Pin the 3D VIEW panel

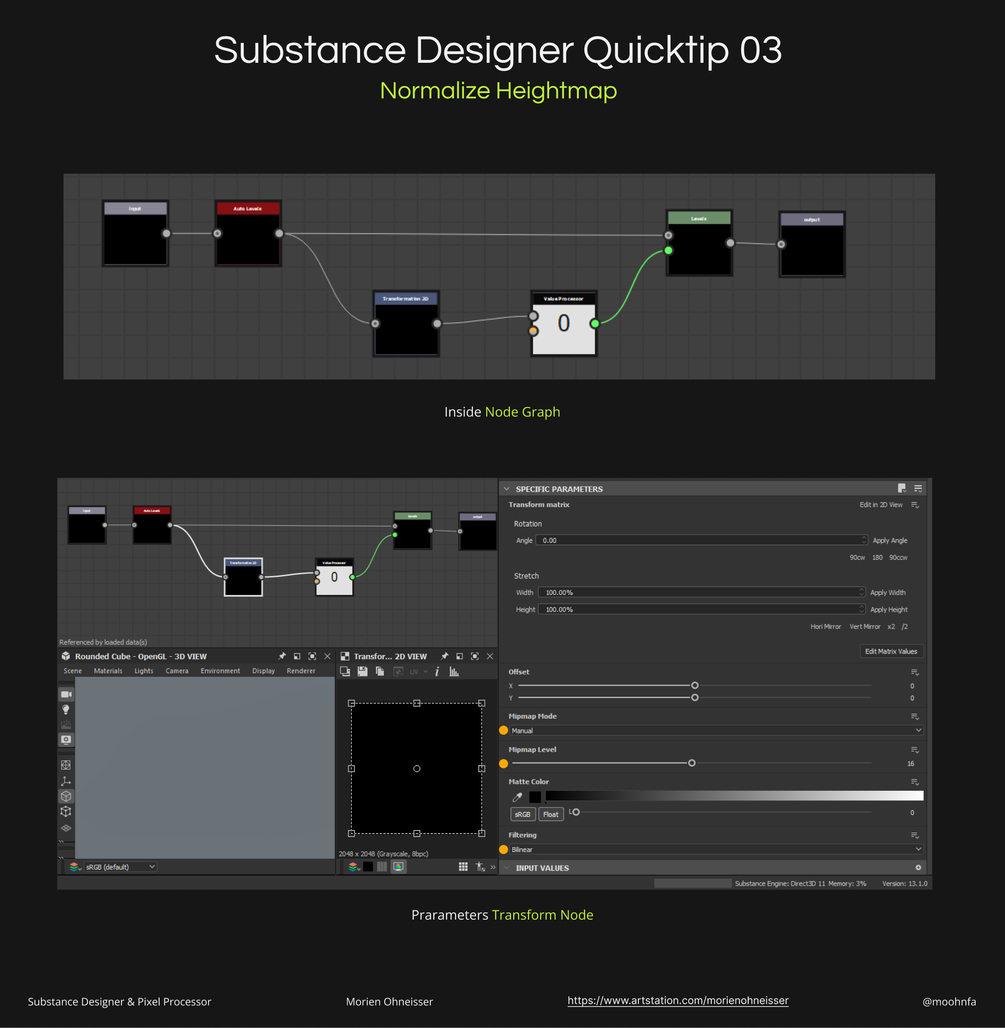282,656
